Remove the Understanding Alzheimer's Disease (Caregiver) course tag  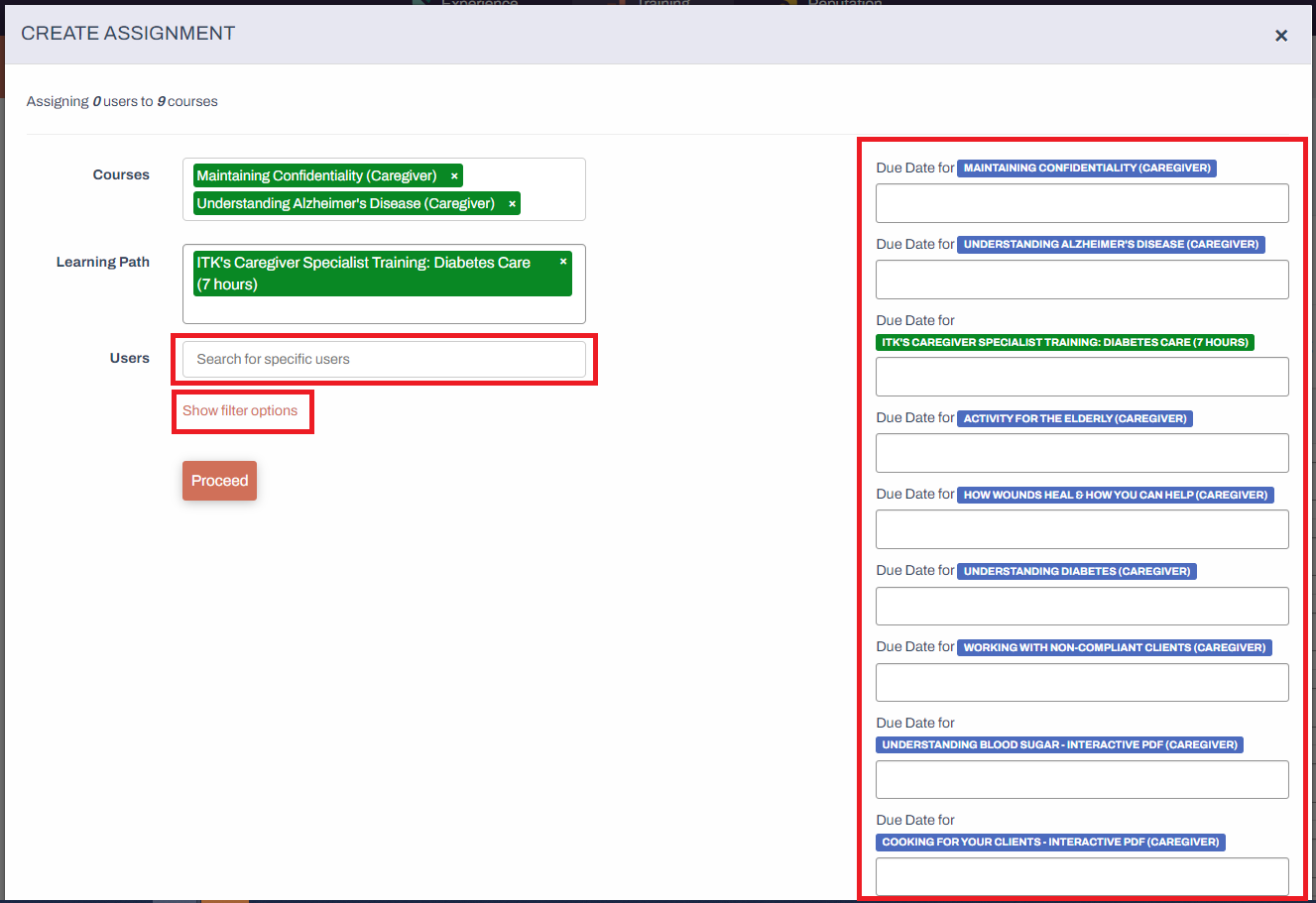pos(511,203)
